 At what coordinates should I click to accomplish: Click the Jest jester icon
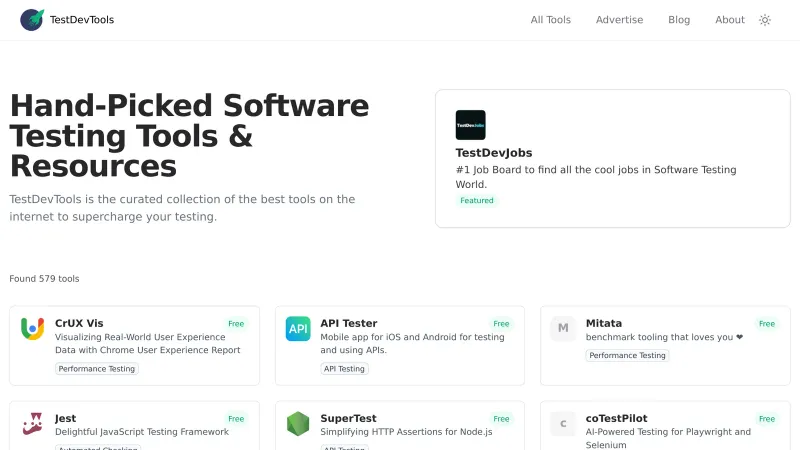coord(33,423)
